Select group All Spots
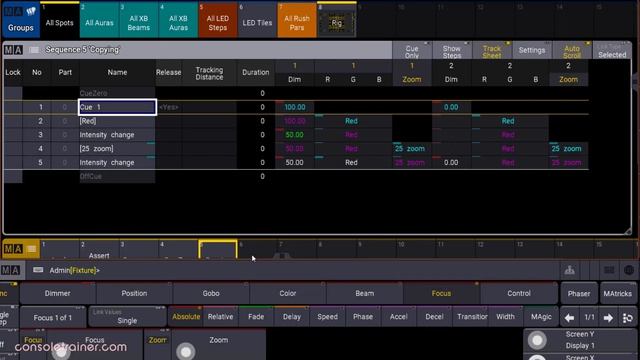 [x=60, y=20]
